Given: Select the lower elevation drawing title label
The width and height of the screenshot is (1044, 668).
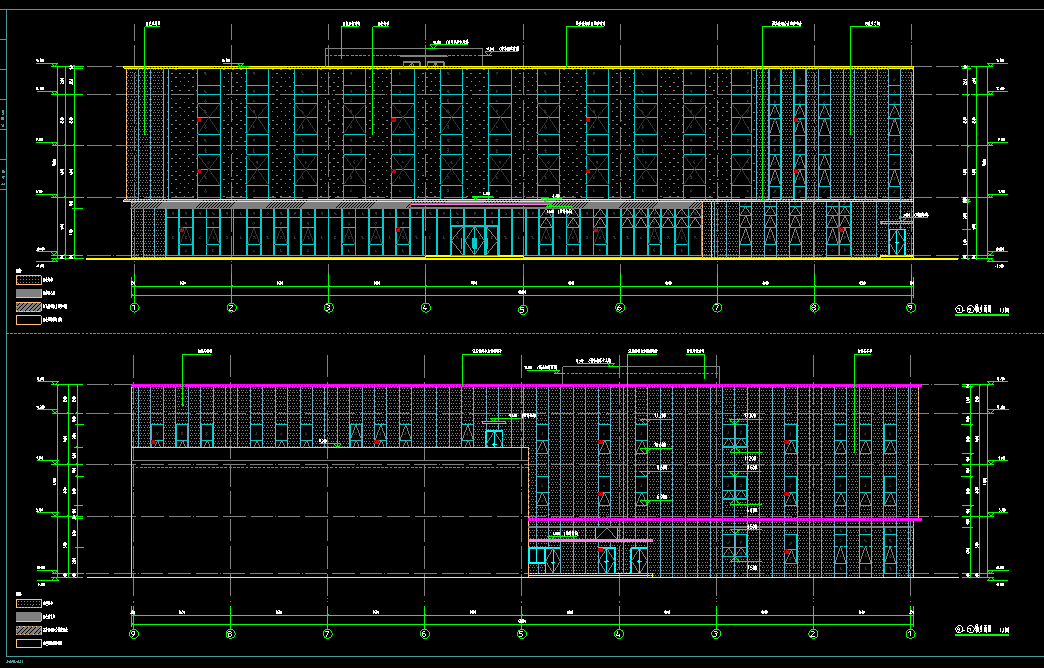Looking at the screenshot, I should (982, 633).
